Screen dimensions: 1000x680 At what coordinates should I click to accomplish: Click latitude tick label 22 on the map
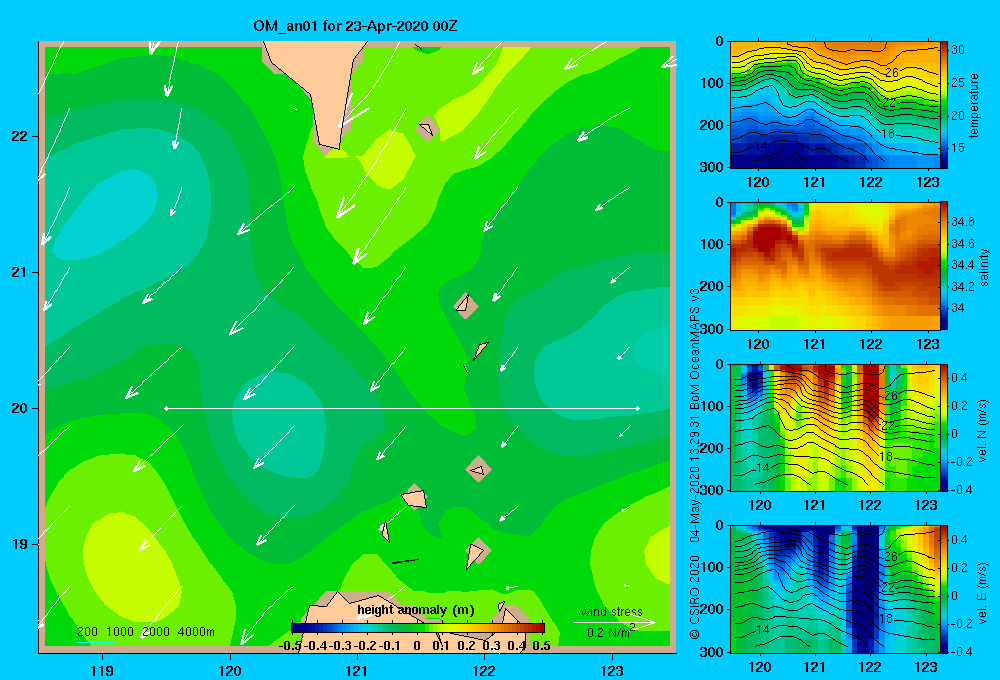[19, 137]
